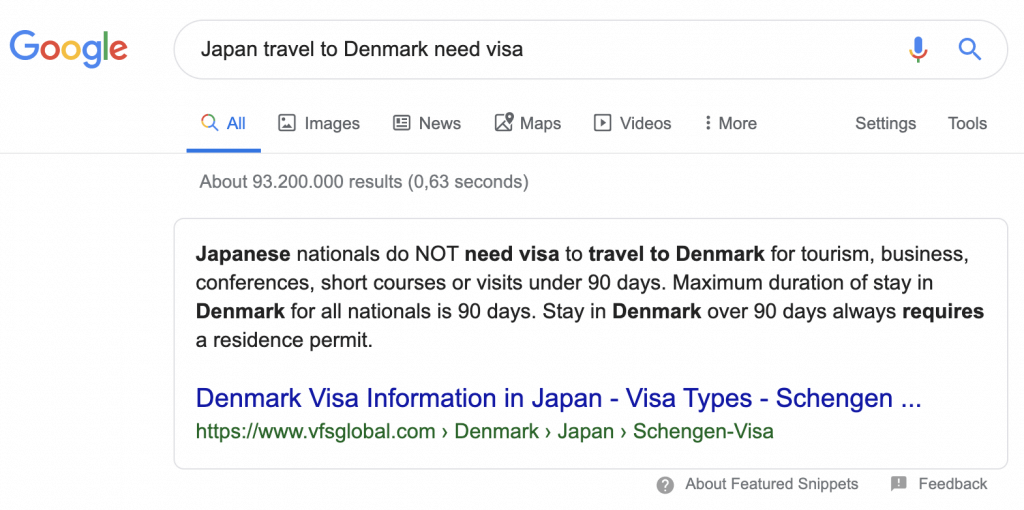Open the Settings menu
The height and width of the screenshot is (510, 1024).
tap(886, 123)
